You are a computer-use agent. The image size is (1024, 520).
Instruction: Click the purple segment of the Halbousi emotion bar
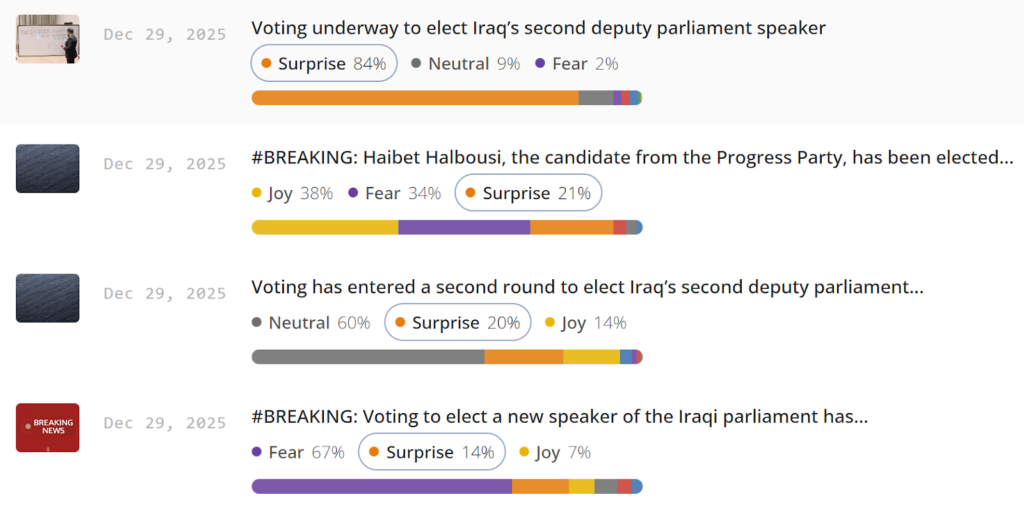464,227
